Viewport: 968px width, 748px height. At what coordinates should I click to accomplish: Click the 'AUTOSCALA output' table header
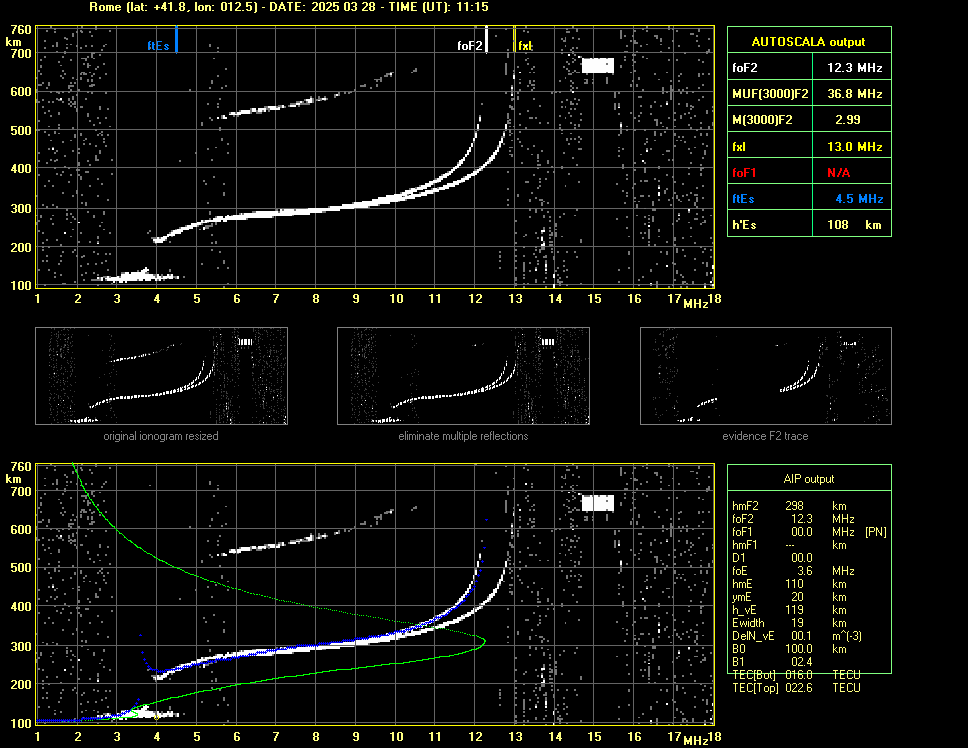(x=809, y=41)
